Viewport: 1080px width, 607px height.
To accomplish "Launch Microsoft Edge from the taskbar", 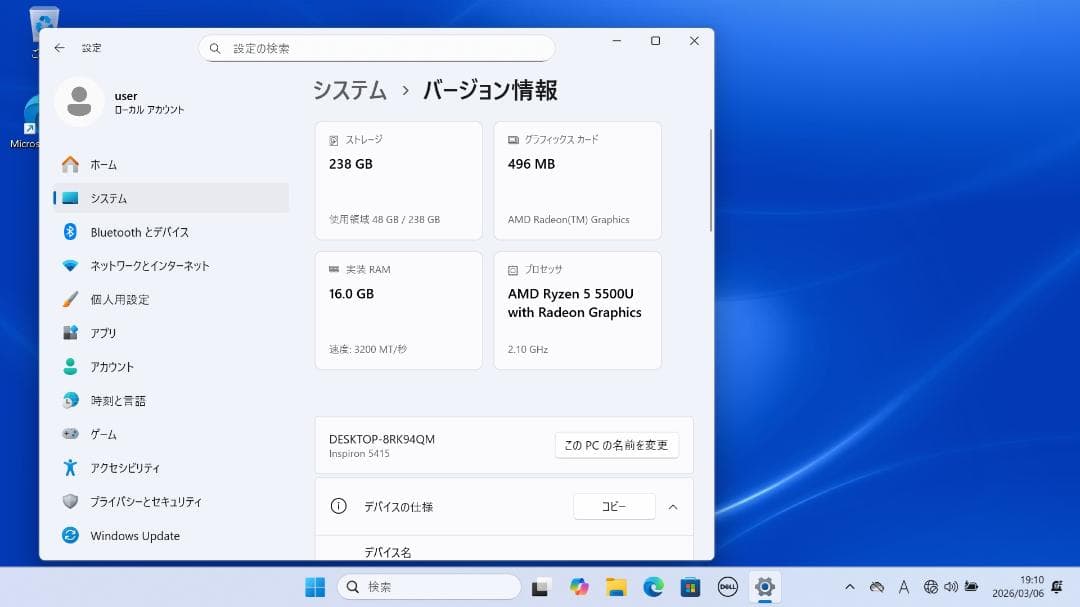I will [653, 587].
